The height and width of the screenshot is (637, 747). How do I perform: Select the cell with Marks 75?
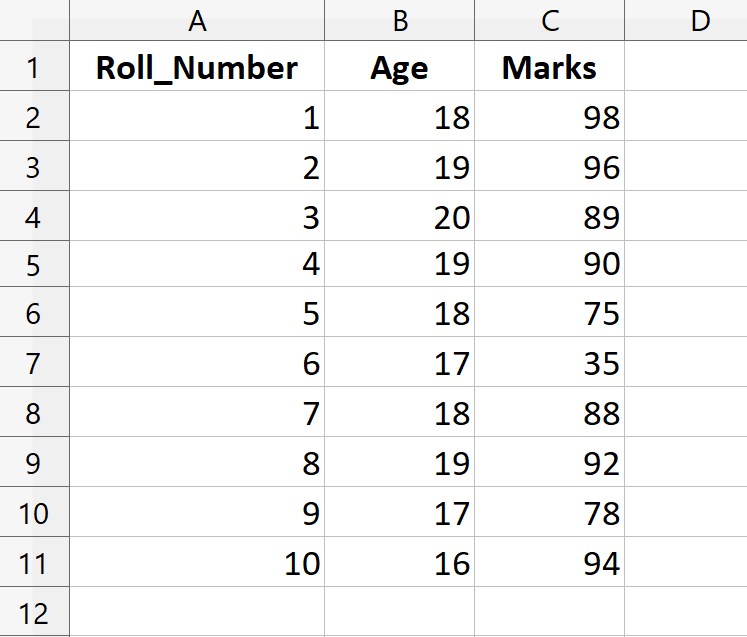point(549,314)
